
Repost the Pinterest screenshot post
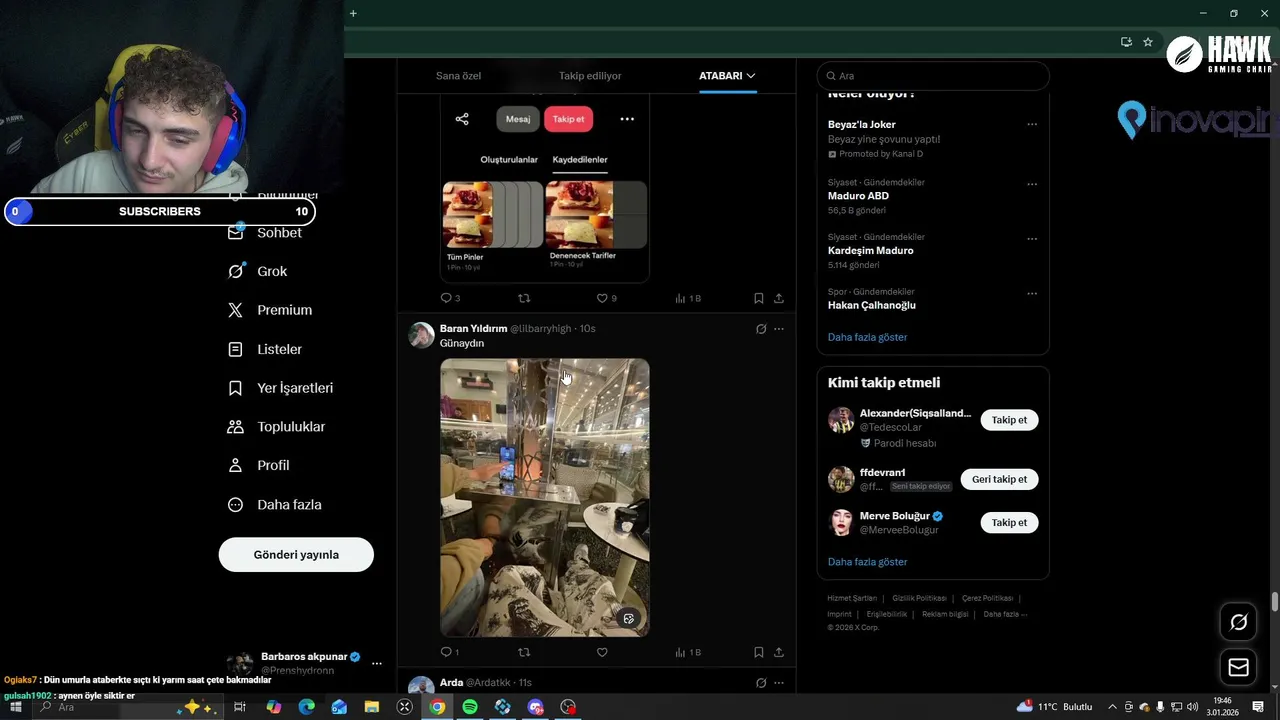(524, 298)
